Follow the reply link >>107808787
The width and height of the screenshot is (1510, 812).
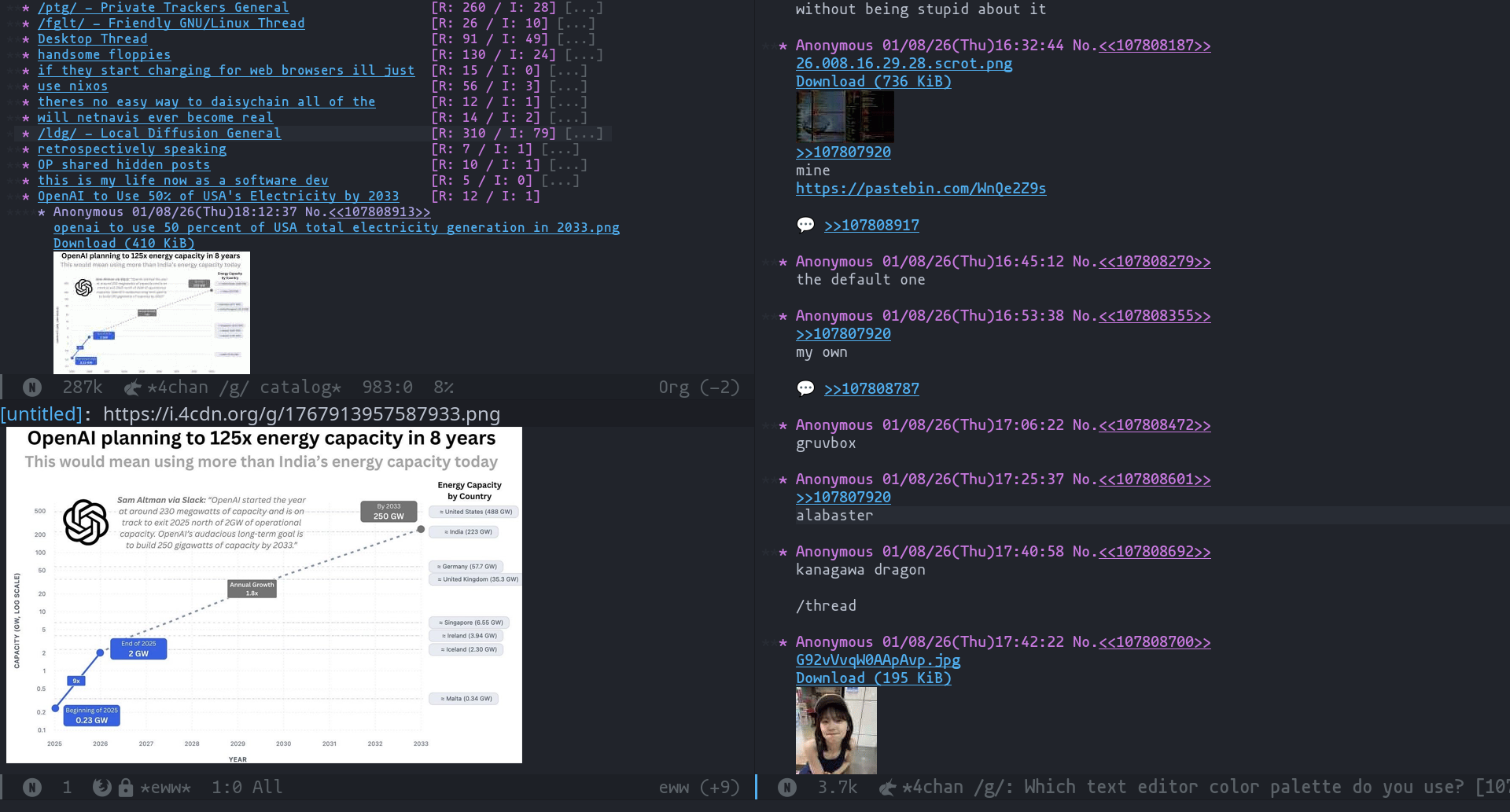click(x=871, y=389)
